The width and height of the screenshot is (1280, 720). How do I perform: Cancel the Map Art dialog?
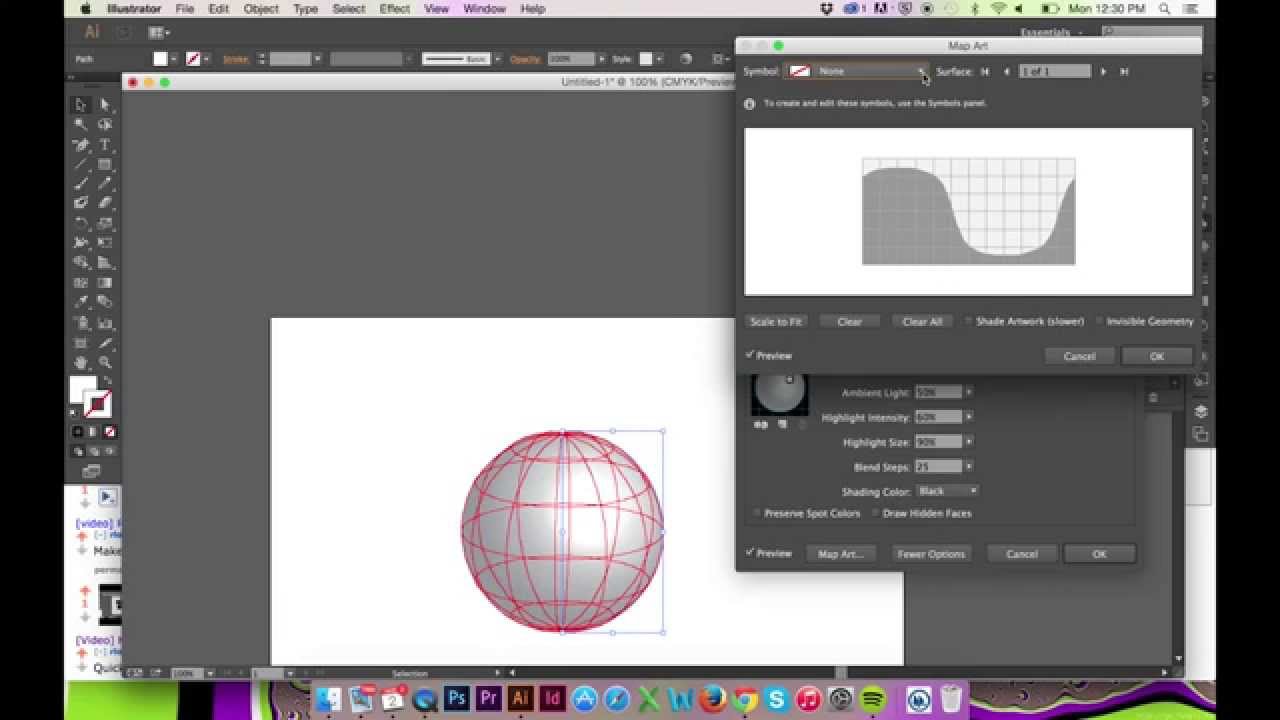pyautogui.click(x=1079, y=356)
